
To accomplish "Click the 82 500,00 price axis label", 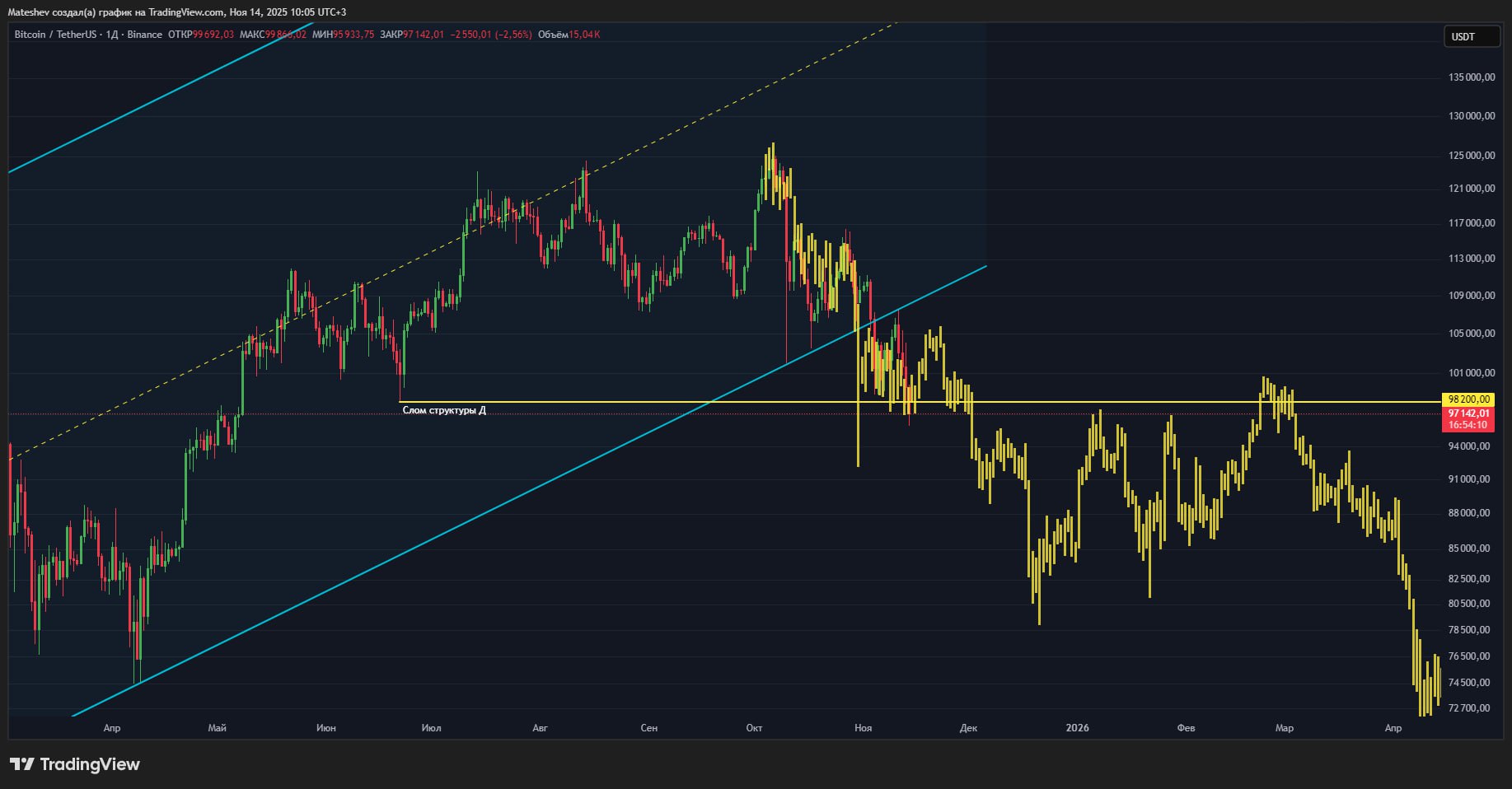I will (1469, 579).
